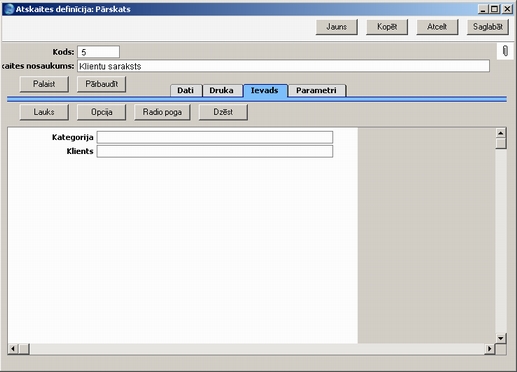Click the Klients label
The width and height of the screenshot is (517, 372).
tap(80, 151)
